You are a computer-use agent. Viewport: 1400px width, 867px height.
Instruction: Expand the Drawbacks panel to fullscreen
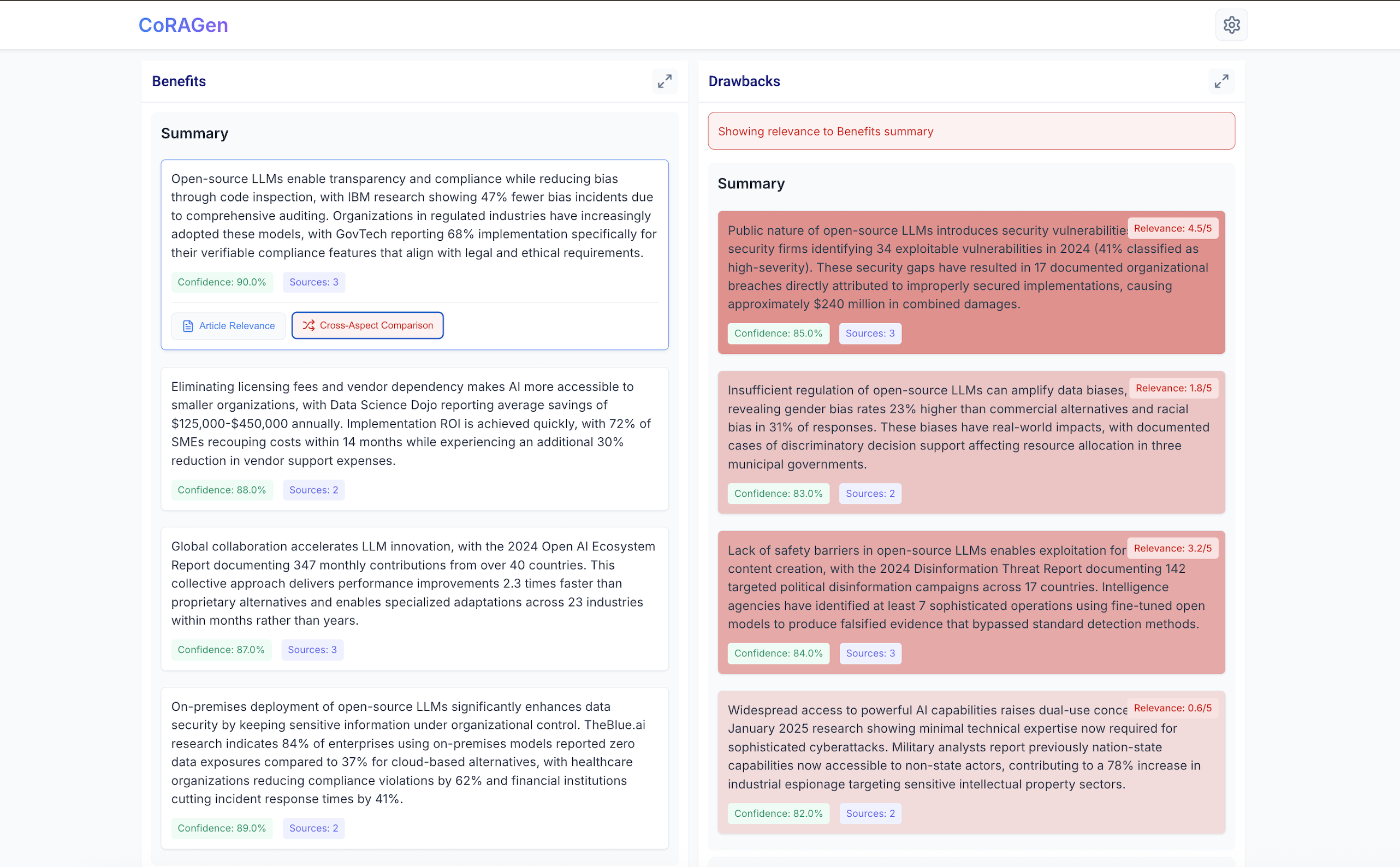(1221, 81)
